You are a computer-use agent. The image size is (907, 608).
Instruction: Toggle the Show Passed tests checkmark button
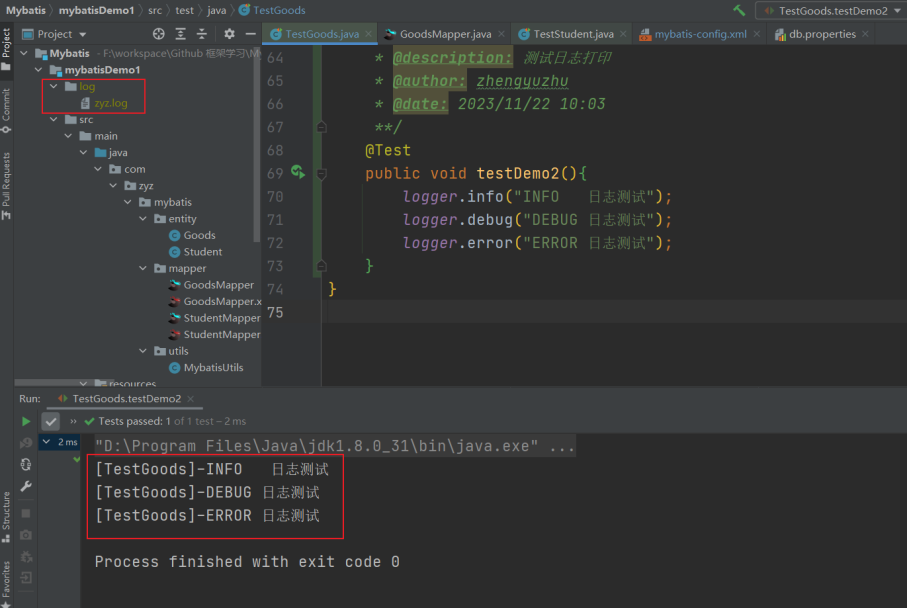[x=51, y=421]
